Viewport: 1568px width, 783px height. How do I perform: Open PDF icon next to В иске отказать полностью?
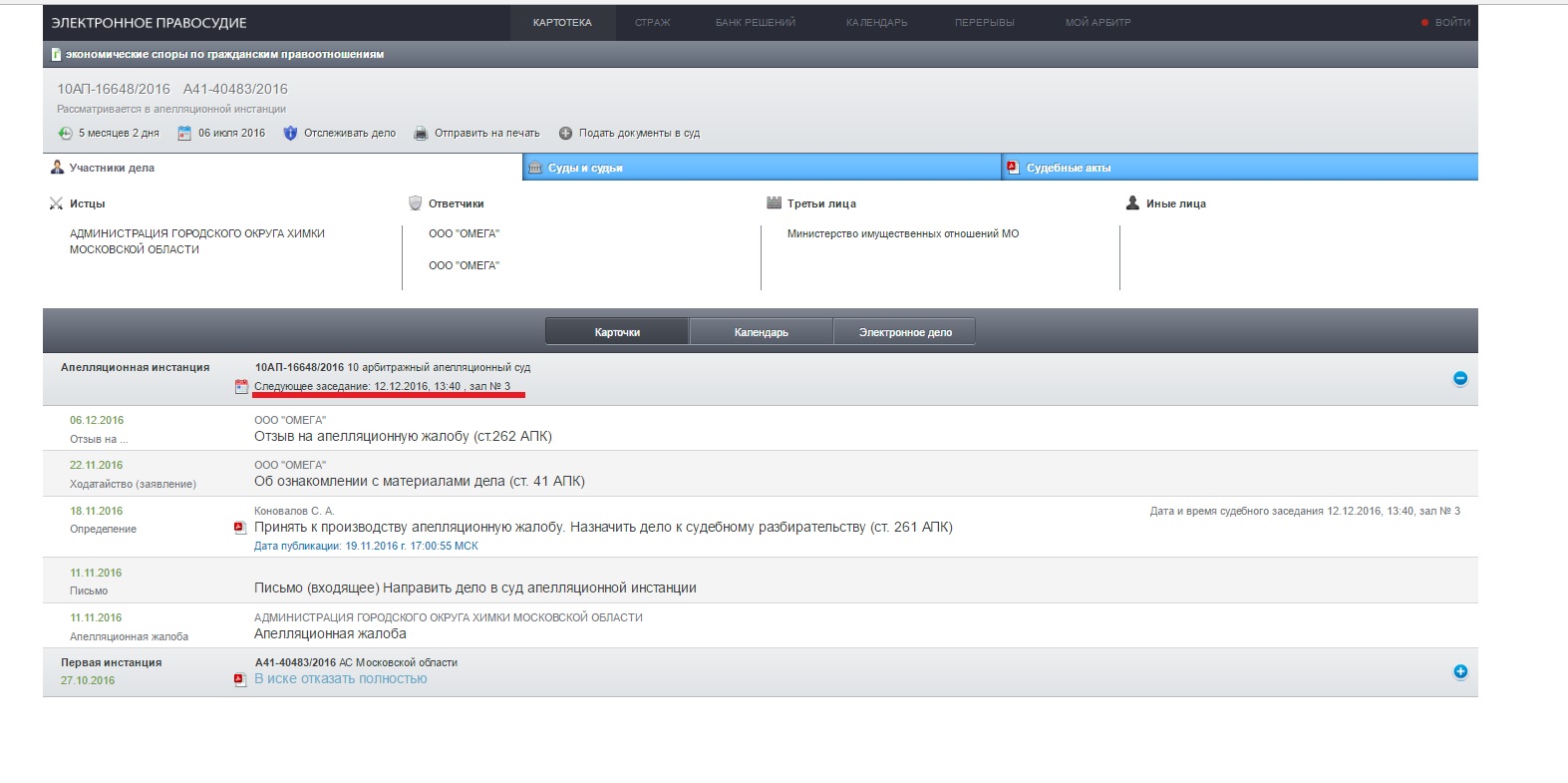tap(239, 679)
